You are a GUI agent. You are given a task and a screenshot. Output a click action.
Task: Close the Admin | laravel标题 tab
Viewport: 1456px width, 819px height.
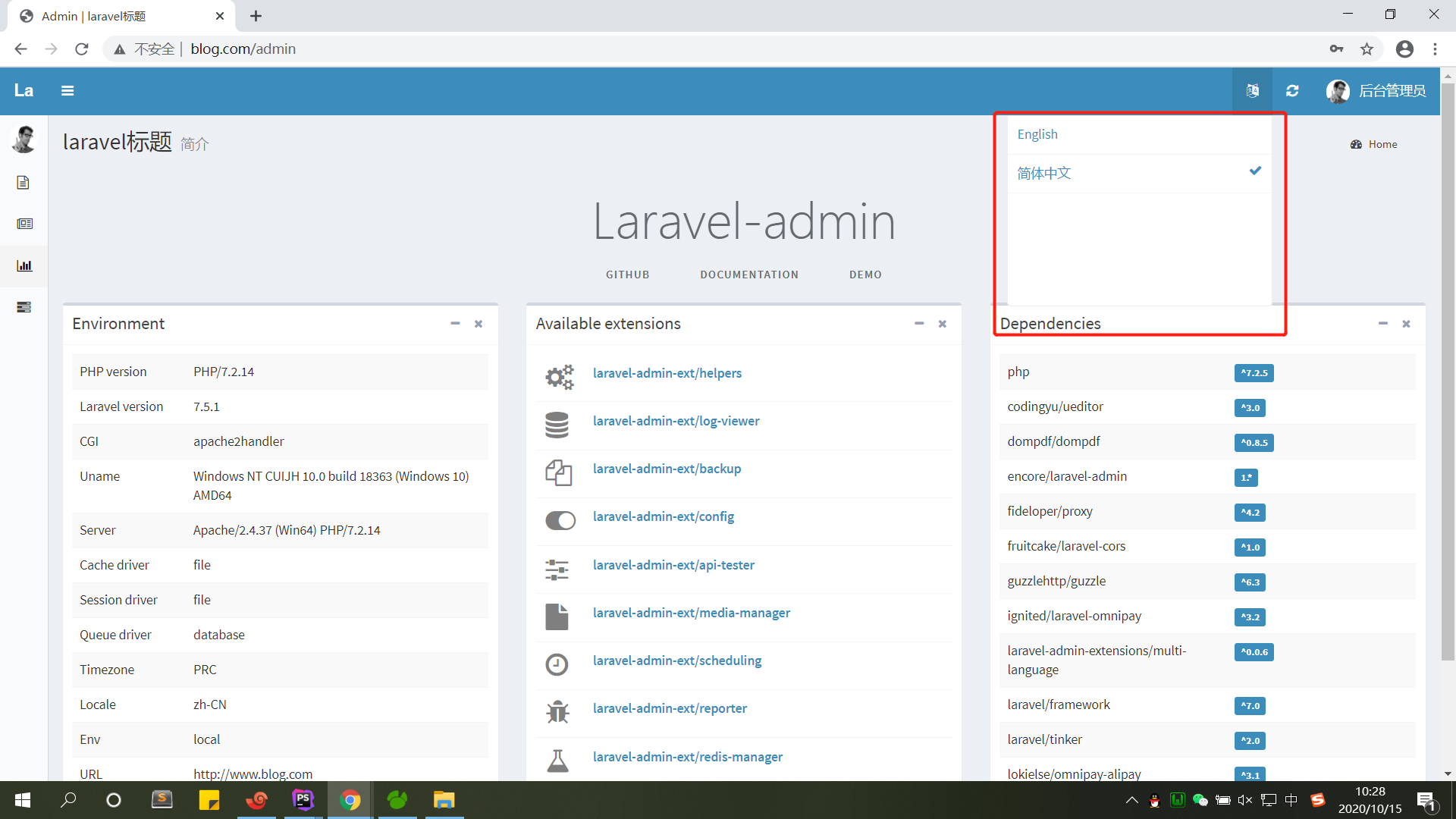[x=220, y=16]
